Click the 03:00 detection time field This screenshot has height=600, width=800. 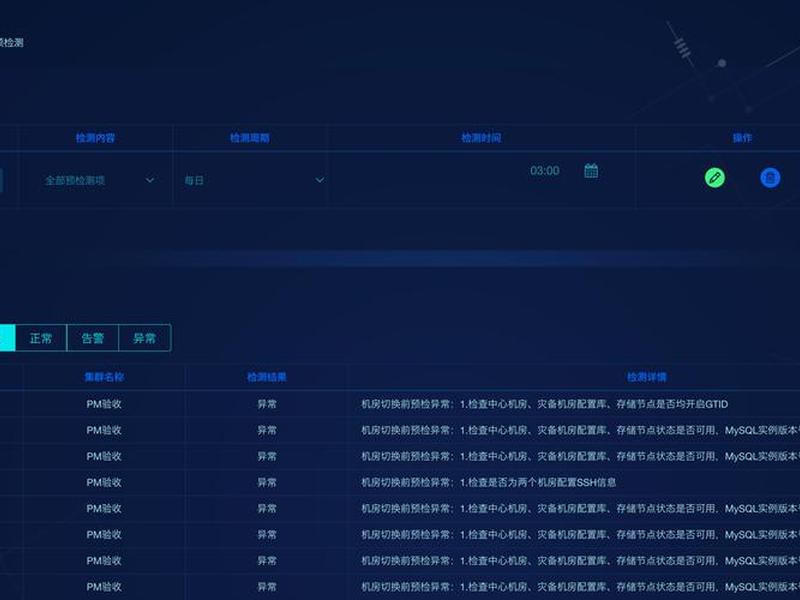[x=544, y=170]
